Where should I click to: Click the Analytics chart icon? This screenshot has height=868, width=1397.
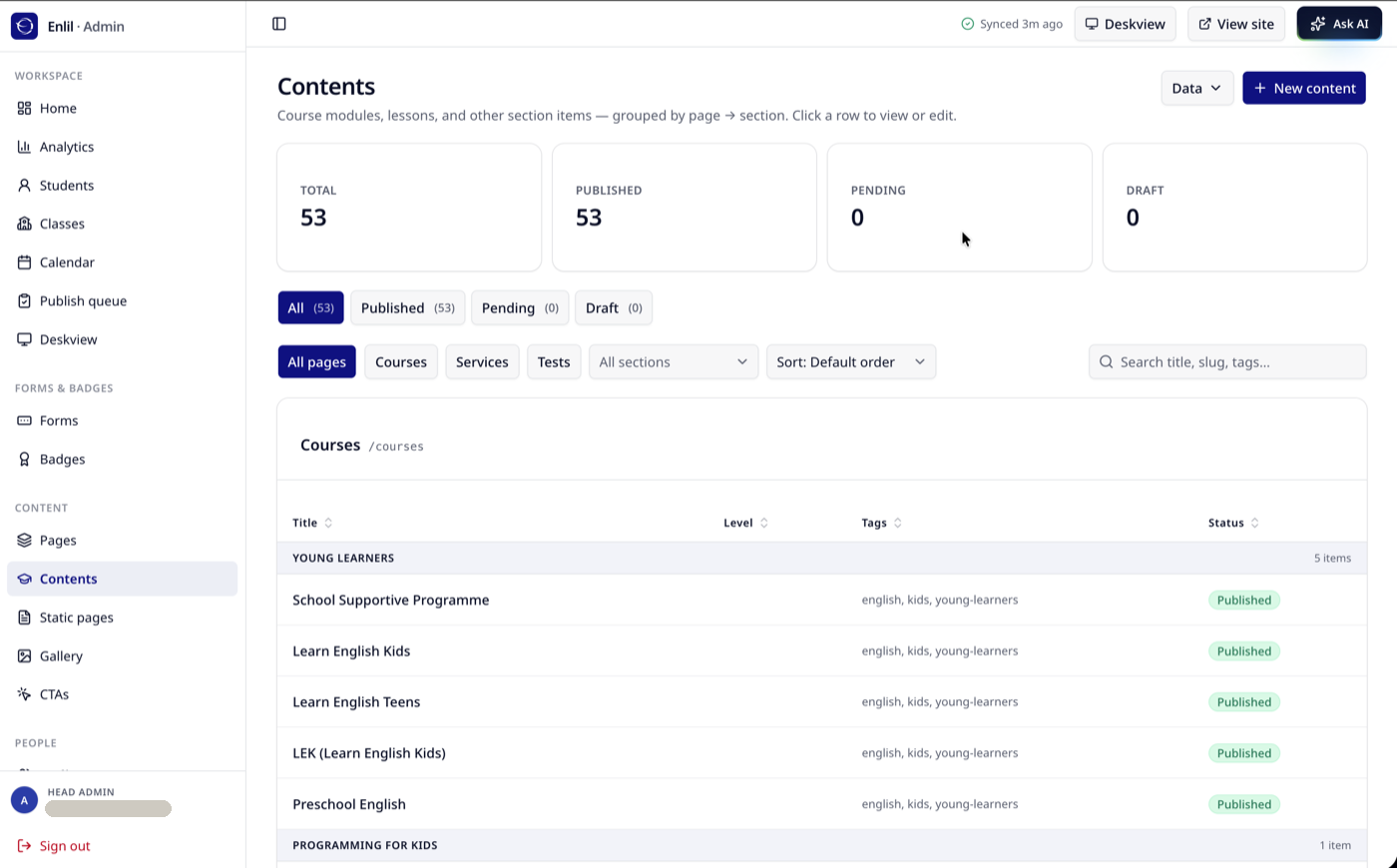click(x=24, y=147)
